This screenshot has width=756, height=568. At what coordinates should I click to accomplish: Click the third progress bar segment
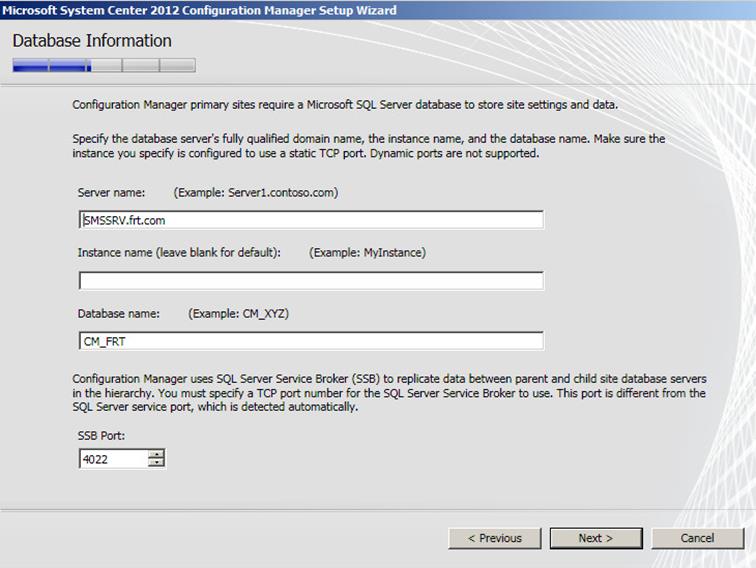104,66
